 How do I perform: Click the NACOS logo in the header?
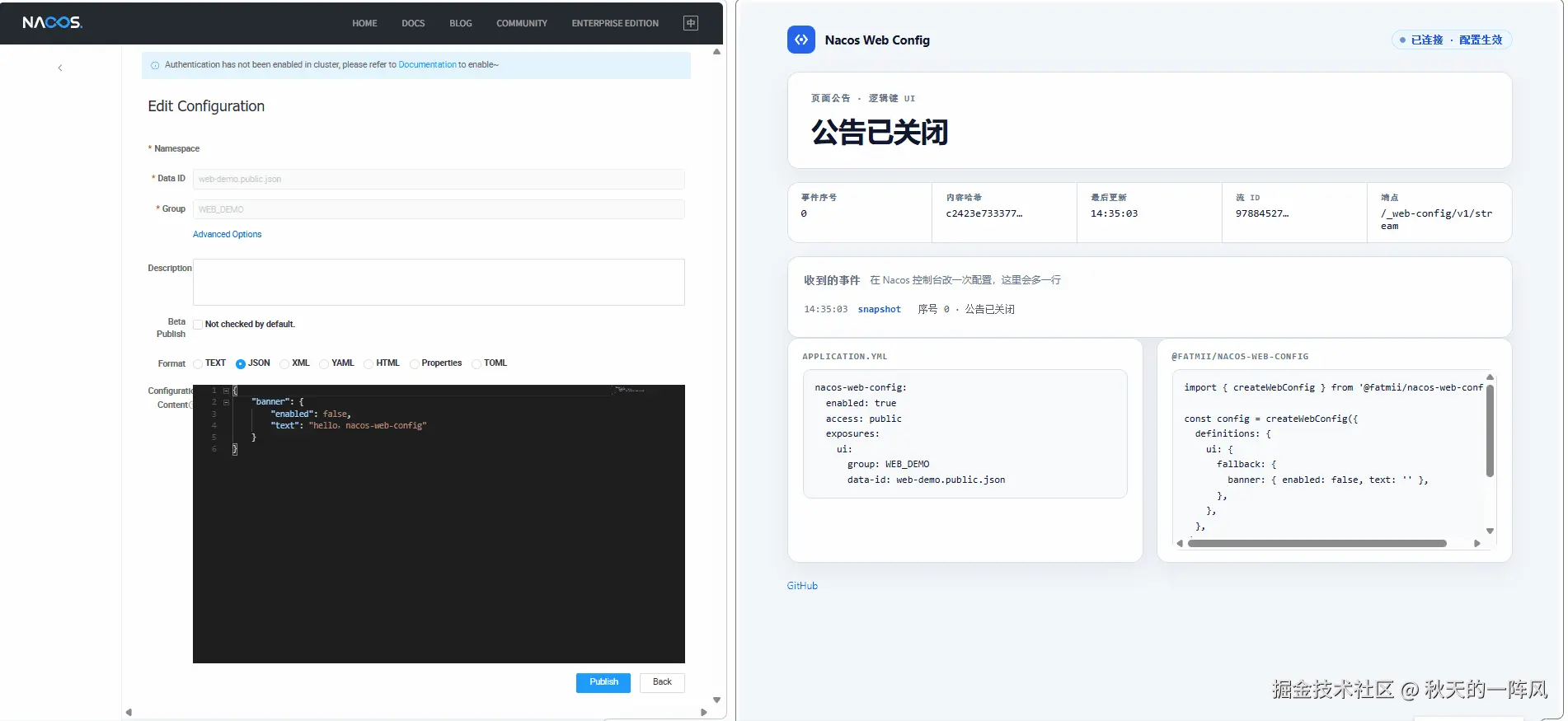coord(52,22)
